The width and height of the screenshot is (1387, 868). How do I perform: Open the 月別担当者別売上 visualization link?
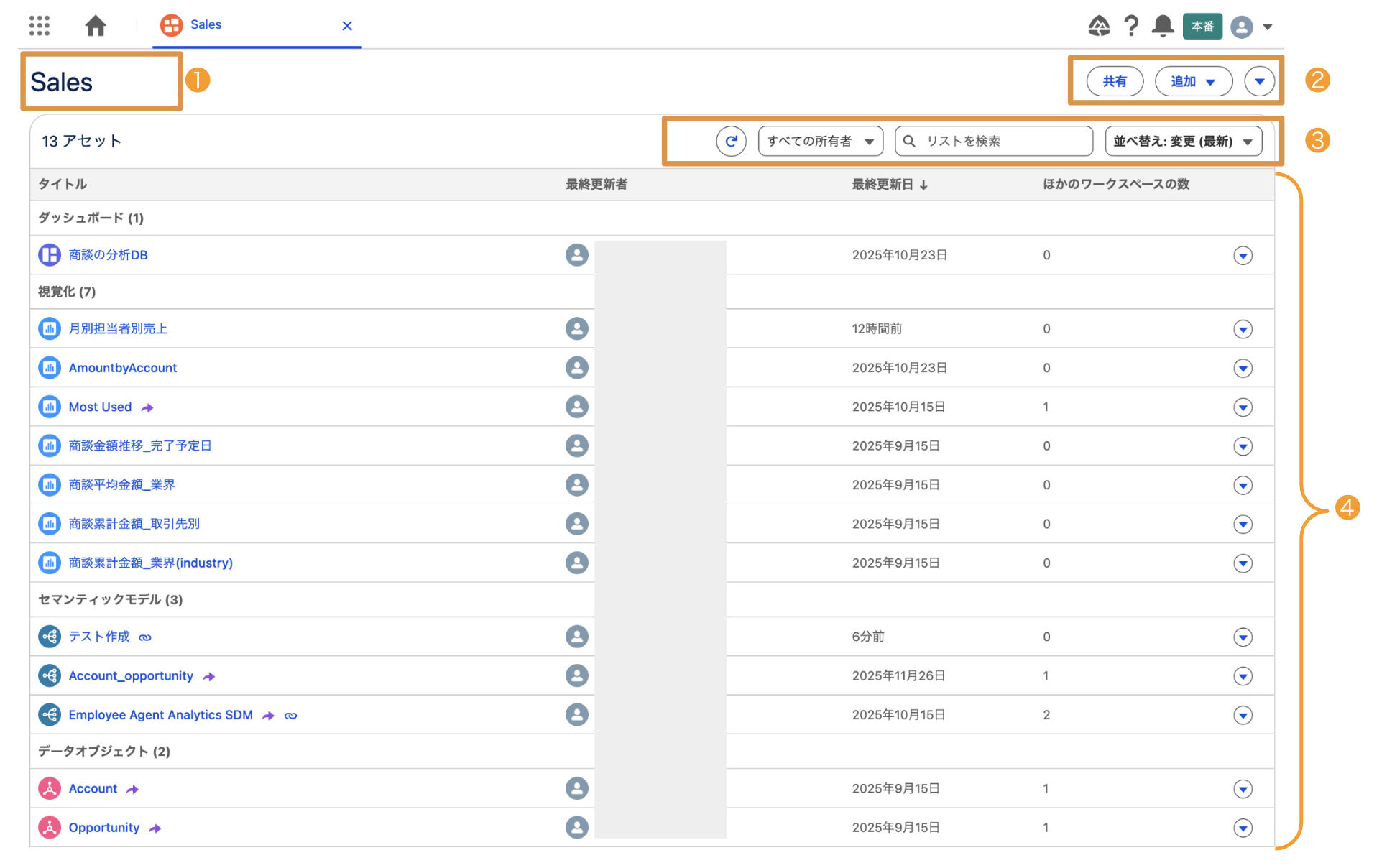[x=119, y=330]
